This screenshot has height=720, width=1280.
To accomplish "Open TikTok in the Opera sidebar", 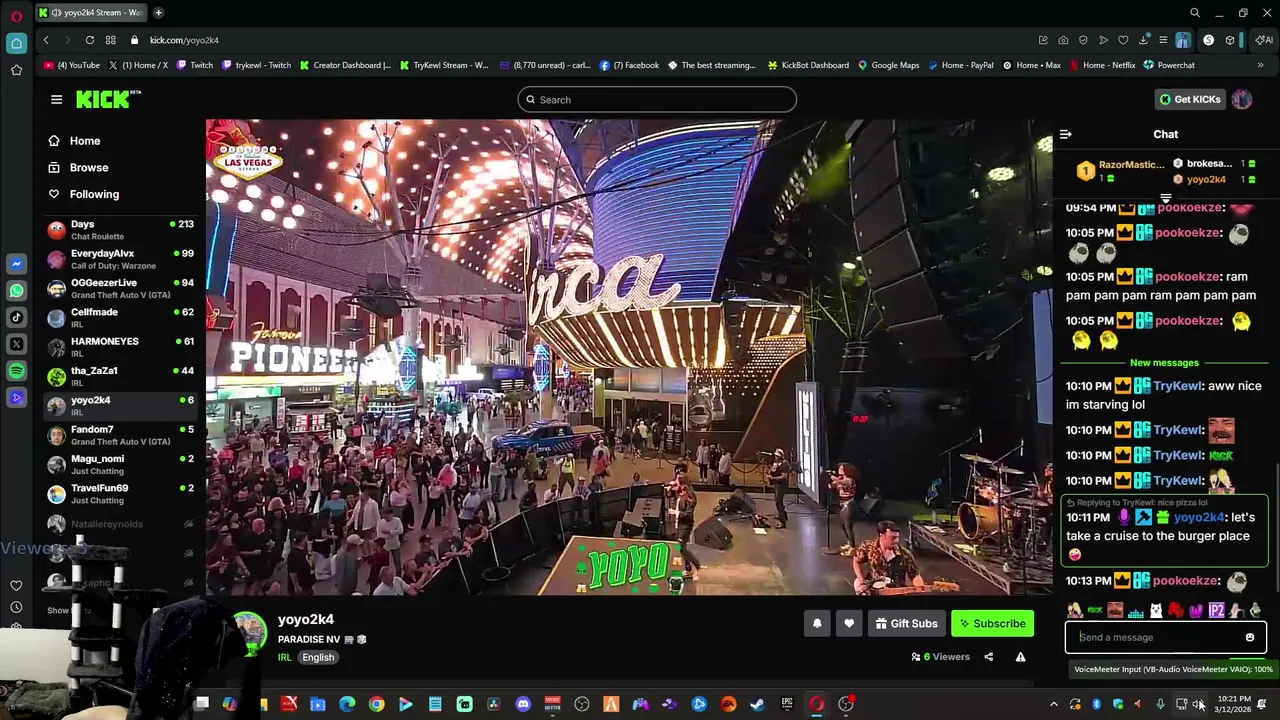I will click(x=16, y=318).
